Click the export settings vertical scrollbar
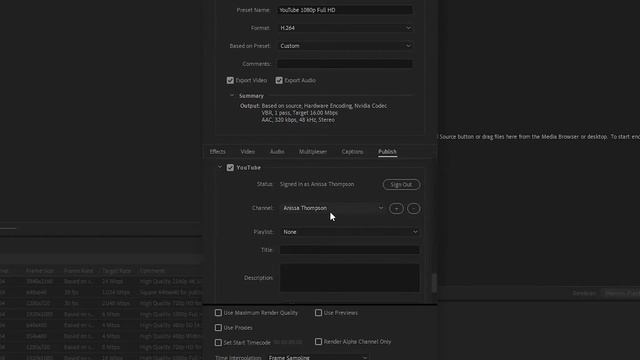Image resolution: width=640 pixels, height=360 pixels. pyautogui.click(x=434, y=283)
